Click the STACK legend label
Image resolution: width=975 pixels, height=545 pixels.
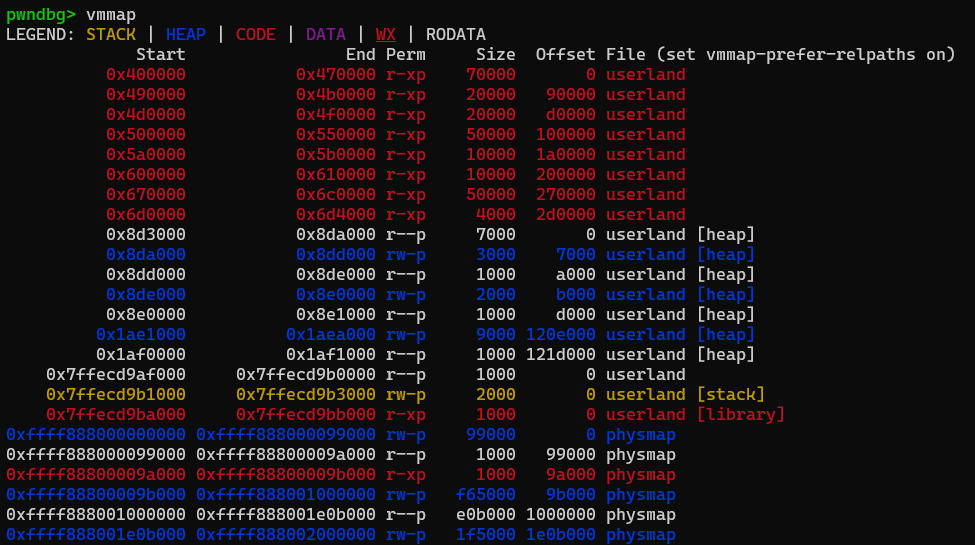[110, 34]
